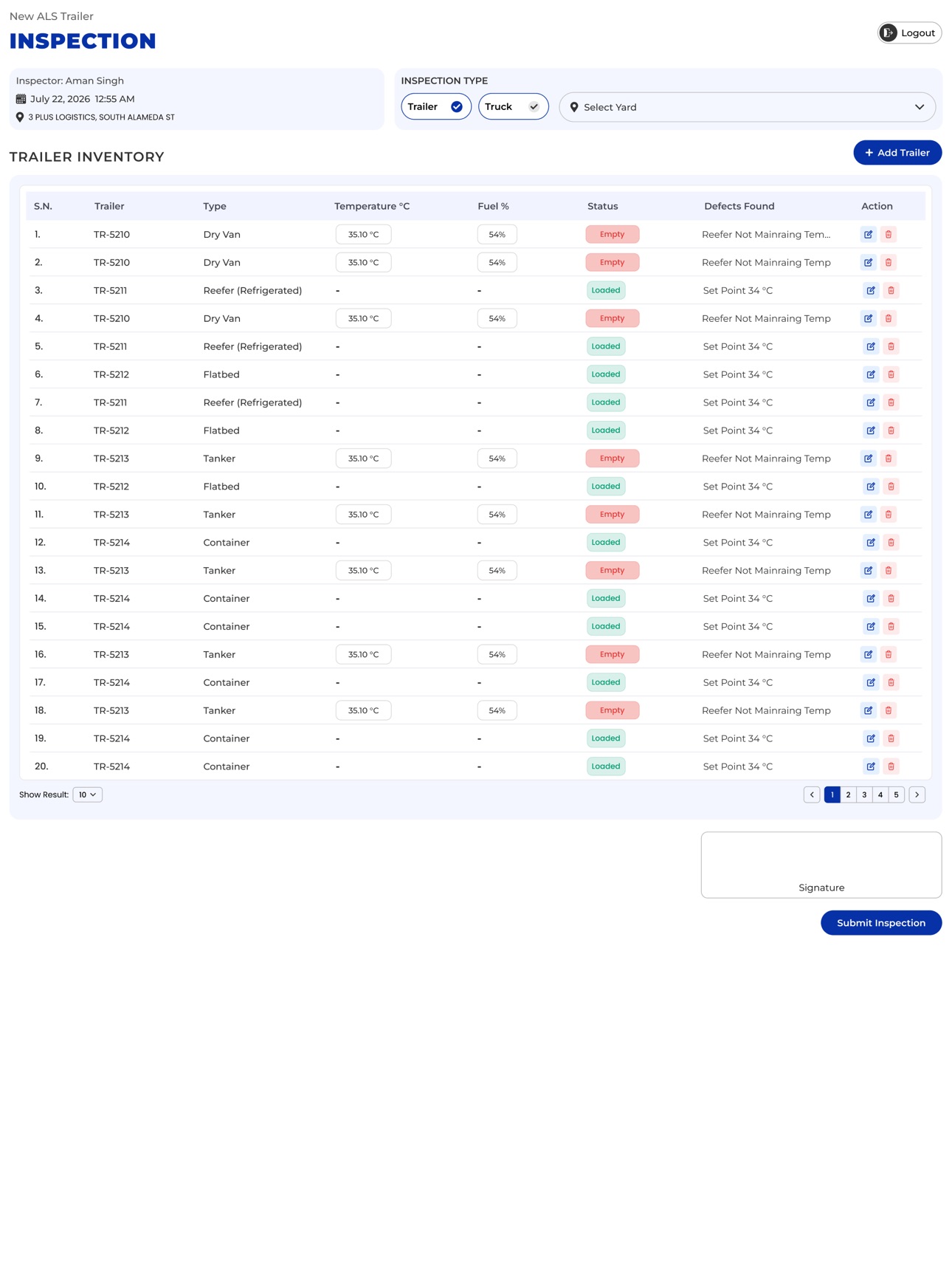Edit row 20 Container entry
Screen dimensions: 952x1270
coord(871,767)
